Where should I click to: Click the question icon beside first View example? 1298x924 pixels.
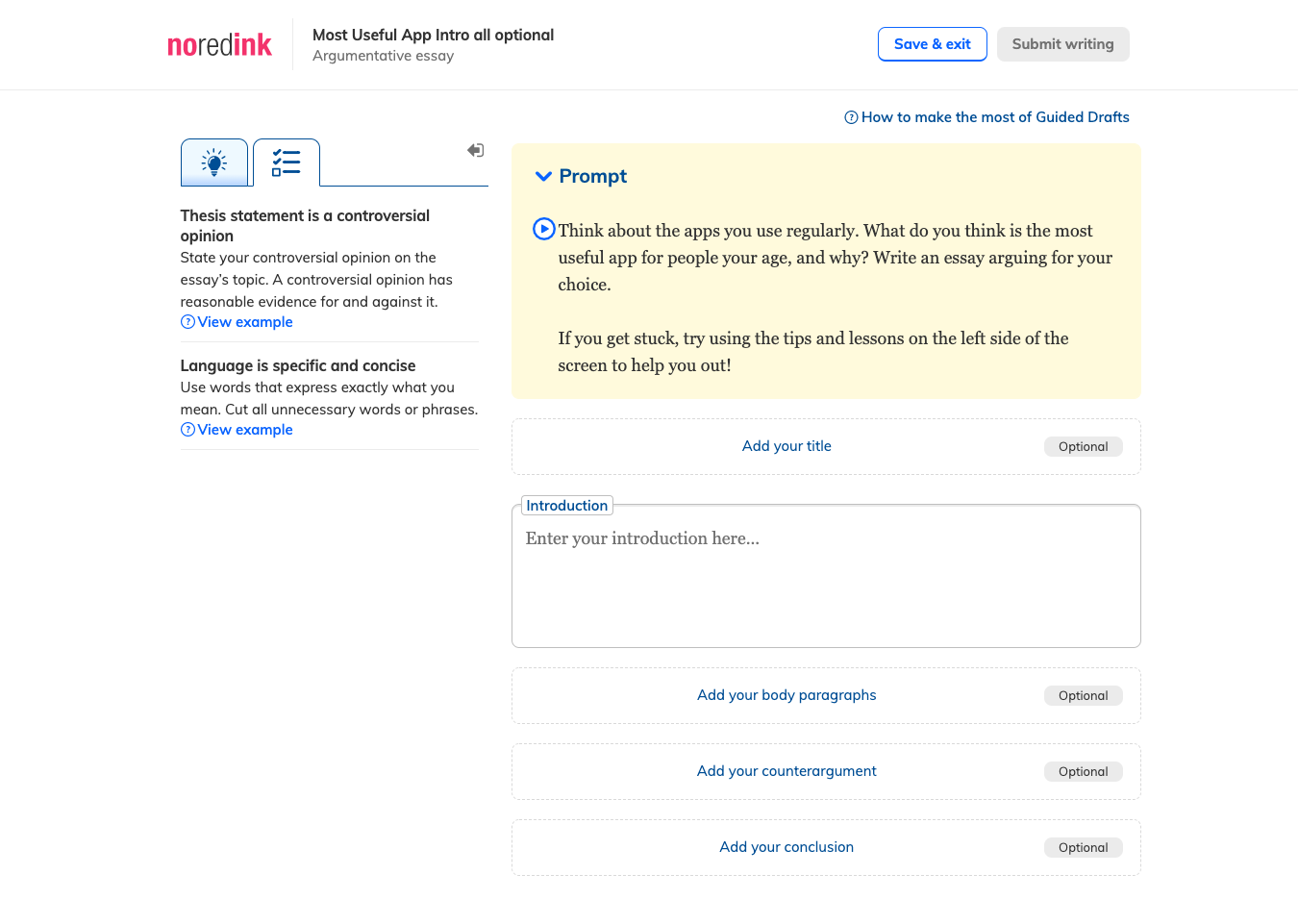coord(187,322)
